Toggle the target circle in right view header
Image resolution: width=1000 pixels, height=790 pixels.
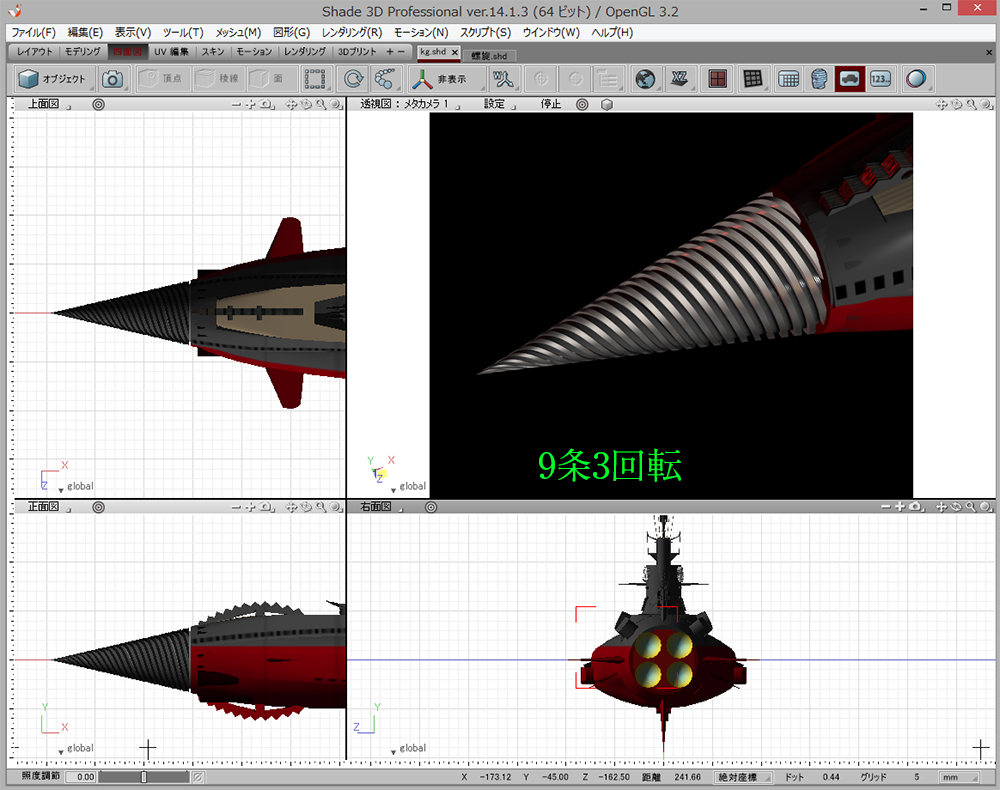click(x=431, y=507)
